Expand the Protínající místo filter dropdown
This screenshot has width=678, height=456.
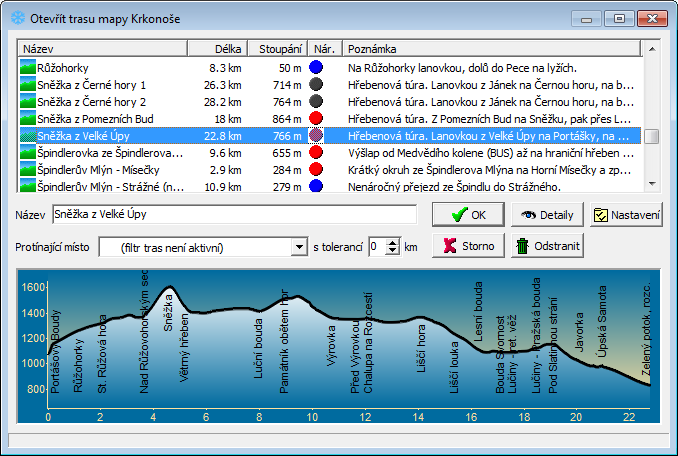click(299, 247)
